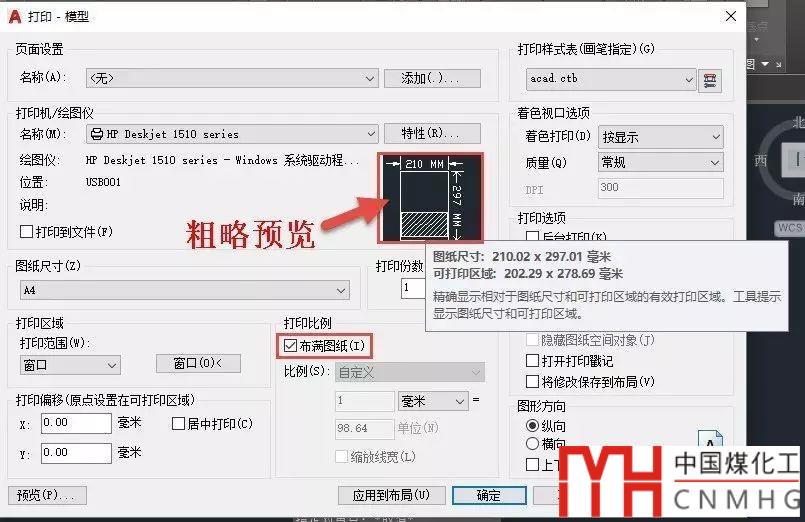Viewport: 805px width, 522px height.
Task: Open the plot range Window dropdown
Action: pyautogui.click(x=70, y=365)
